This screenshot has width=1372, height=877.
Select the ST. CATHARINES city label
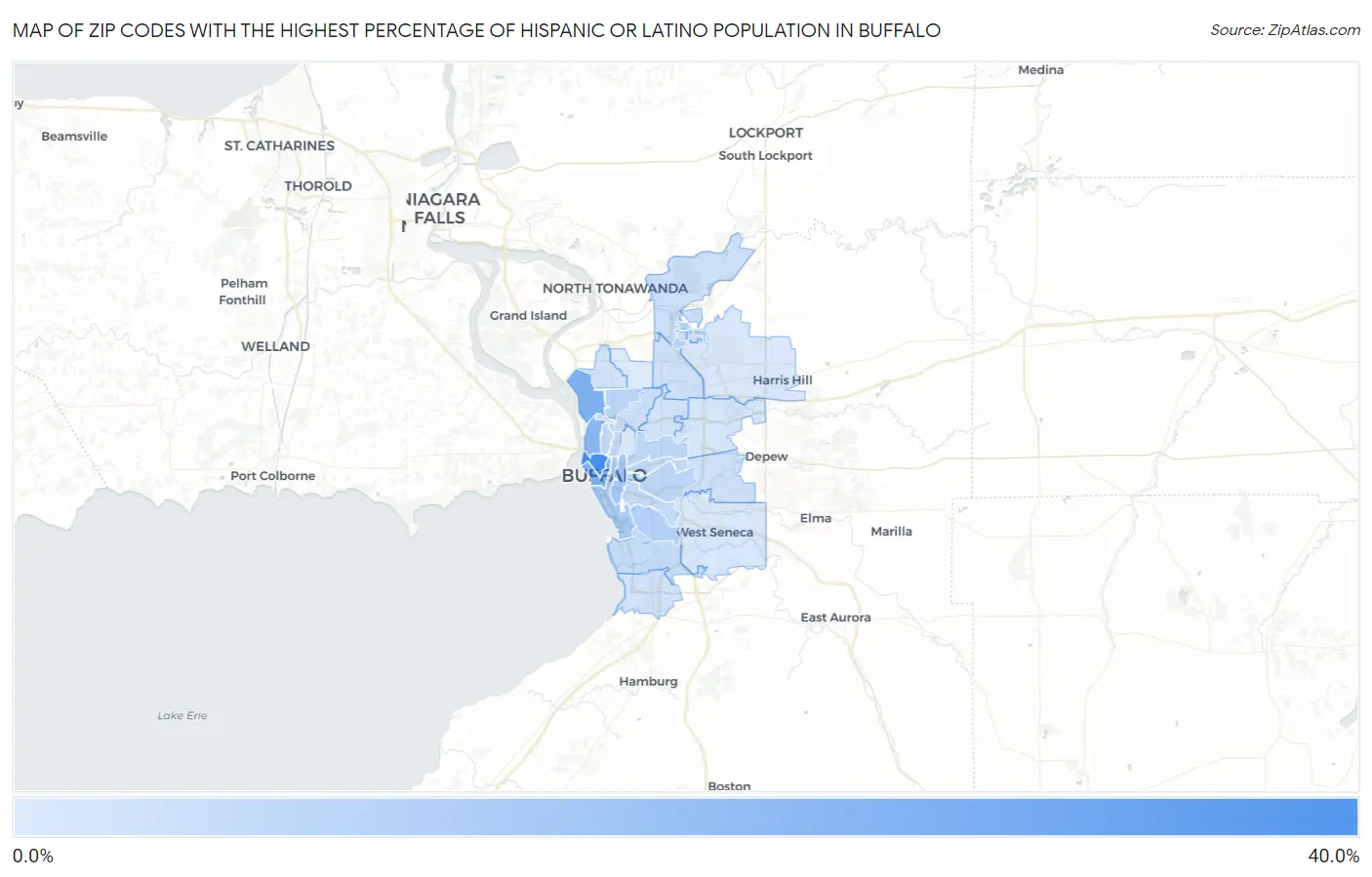[279, 145]
